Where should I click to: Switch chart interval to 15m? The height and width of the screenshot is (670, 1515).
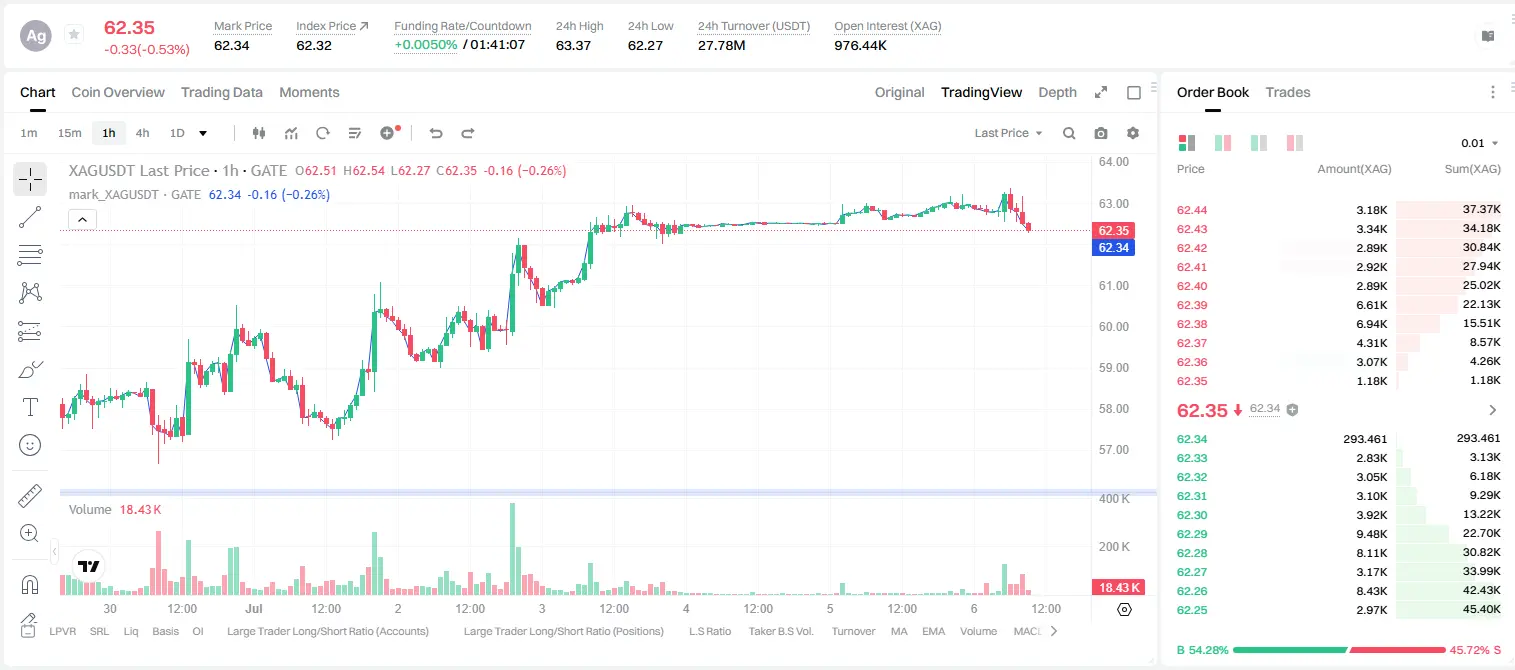(x=69, y=133)
